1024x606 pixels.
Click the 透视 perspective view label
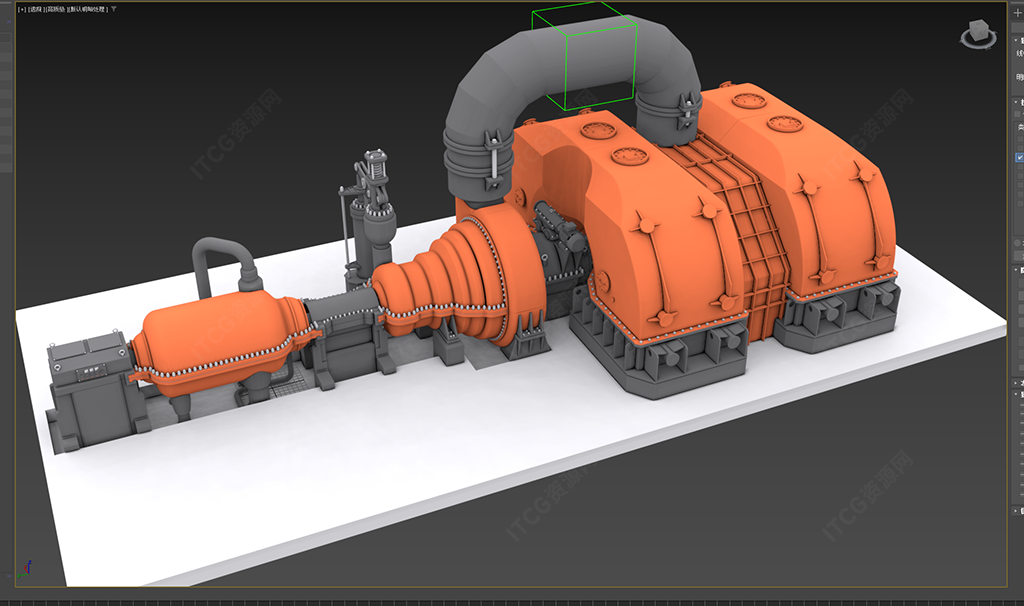click(36, 8)
